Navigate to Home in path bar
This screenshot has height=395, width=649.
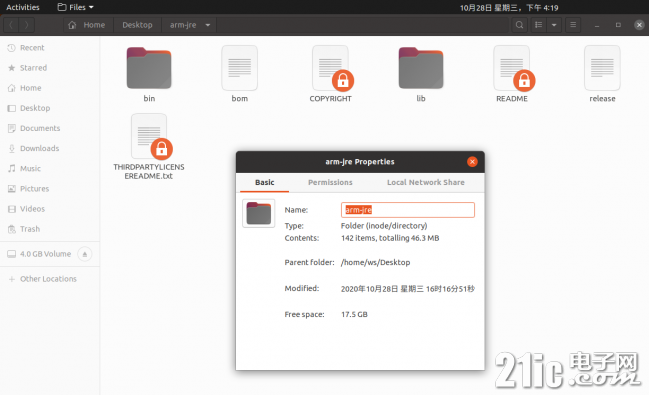[87, 25]
